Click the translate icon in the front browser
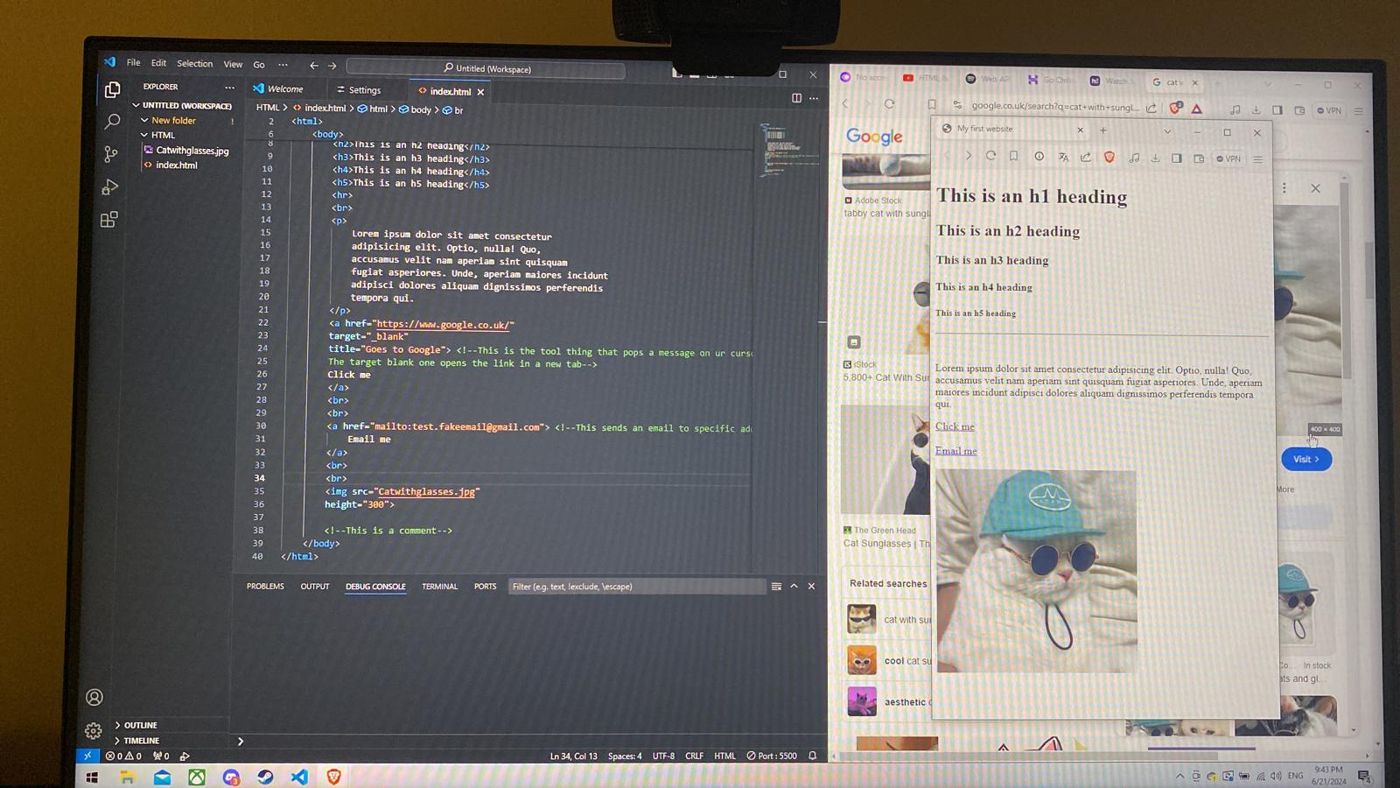This screenshot has width=1400, height=788. [1063, 157]
